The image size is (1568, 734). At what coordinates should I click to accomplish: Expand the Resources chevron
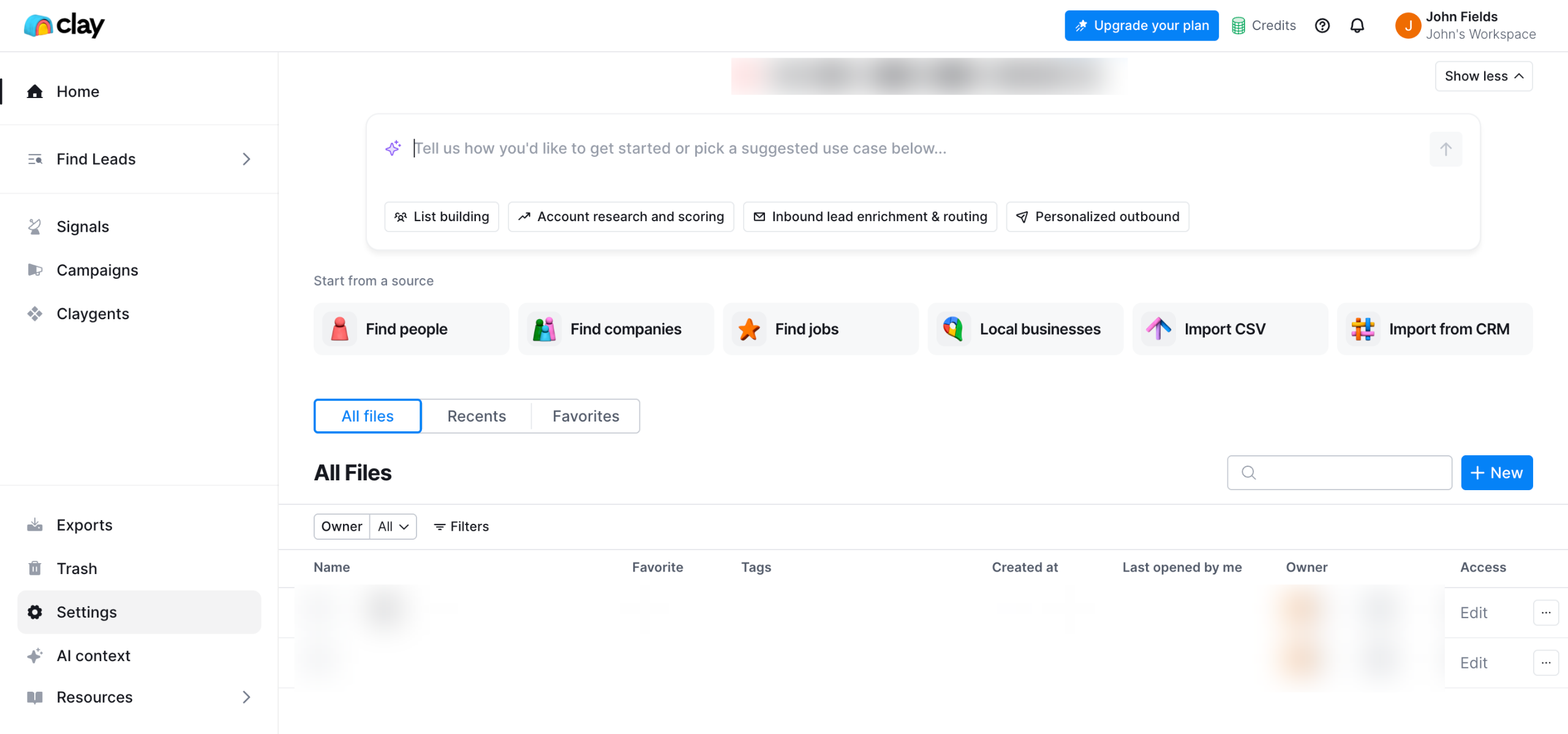click(246, 697)
